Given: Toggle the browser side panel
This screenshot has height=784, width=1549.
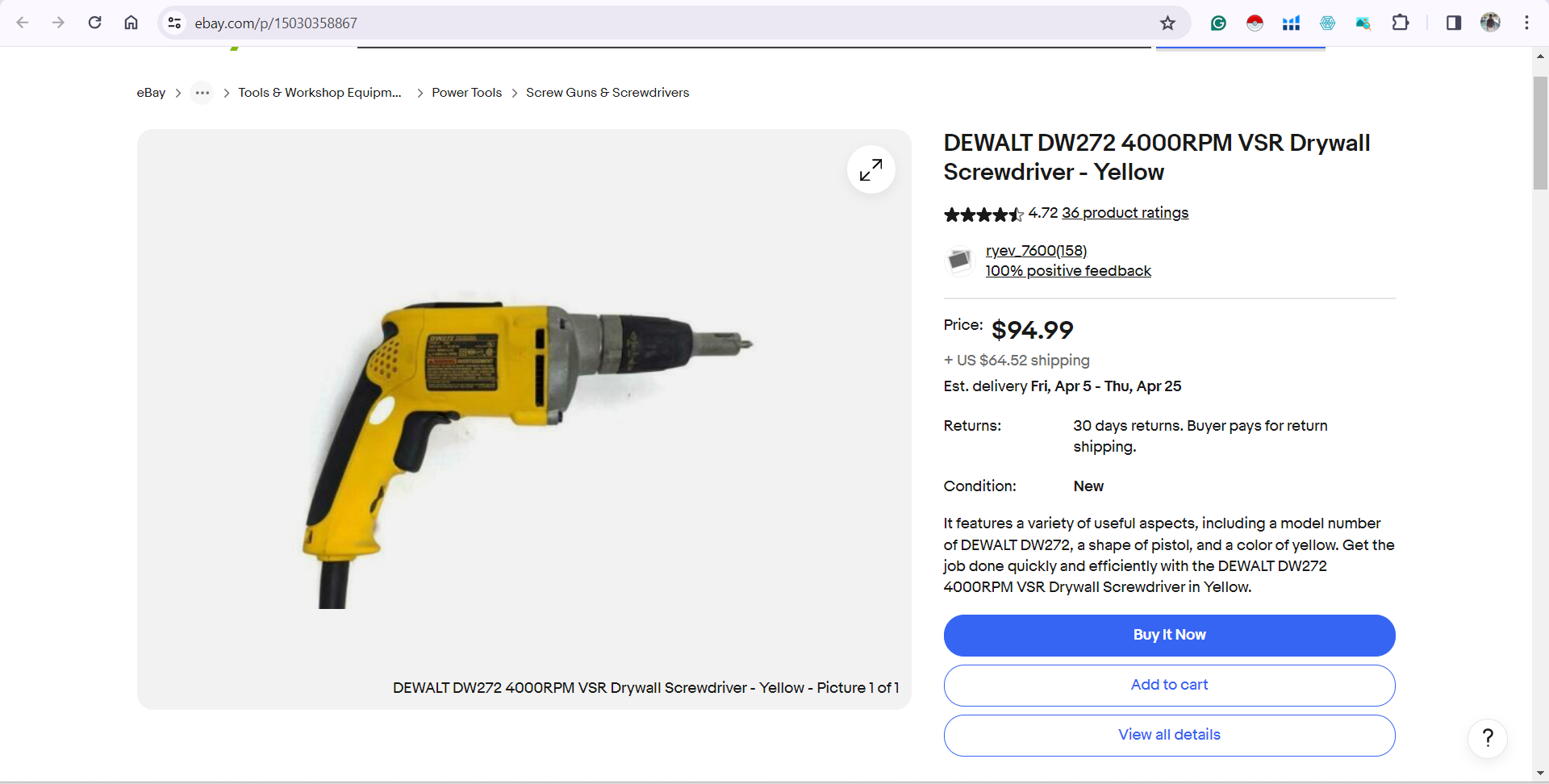Looking at the screenshot, I should [x=1454, y=23].
